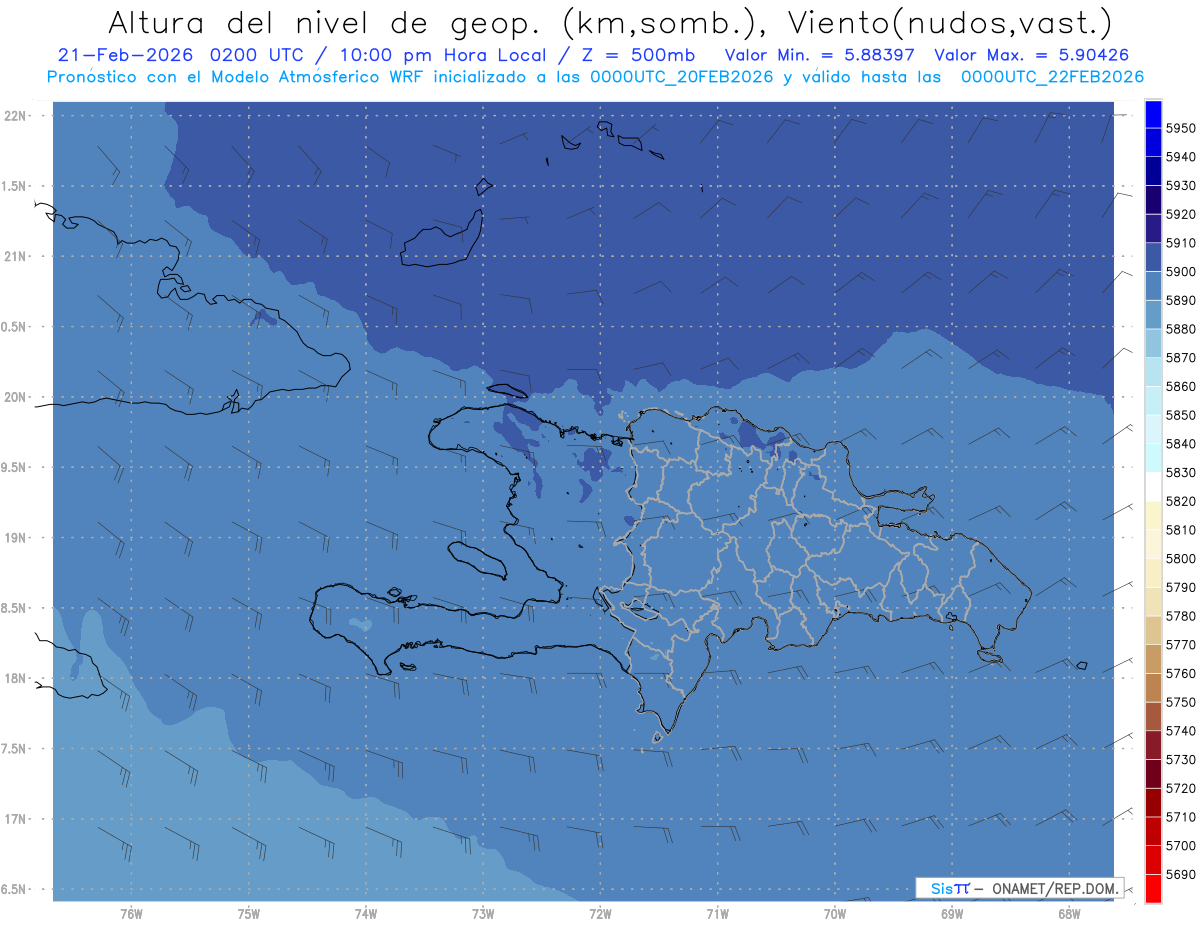Image resolution: width=1200 pixels, height=927 pixels.
Task: Click the '19N' latitude label
Action: pos(15,538)
